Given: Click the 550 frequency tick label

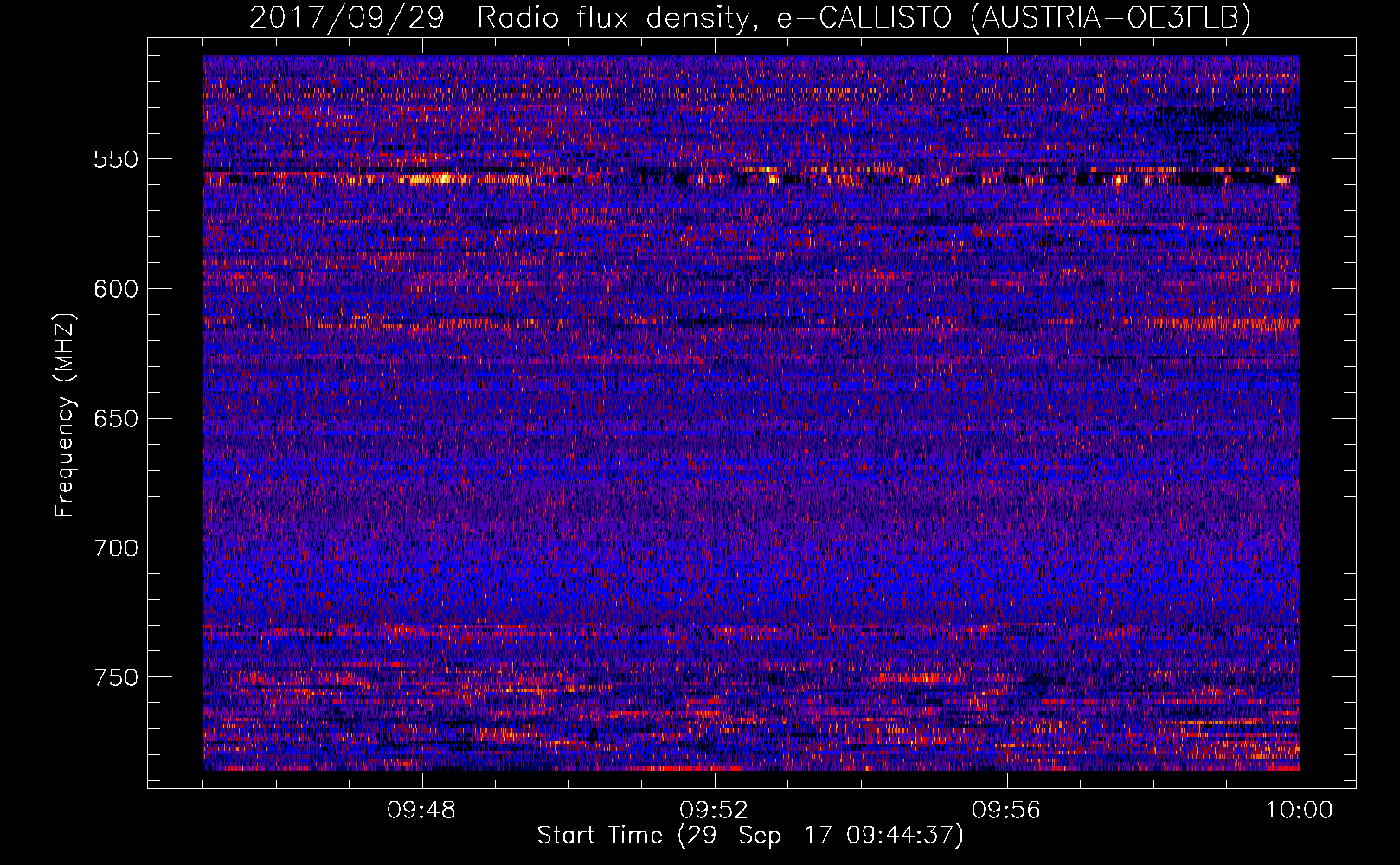Looking at the screenshot, I should pos(116,159).
